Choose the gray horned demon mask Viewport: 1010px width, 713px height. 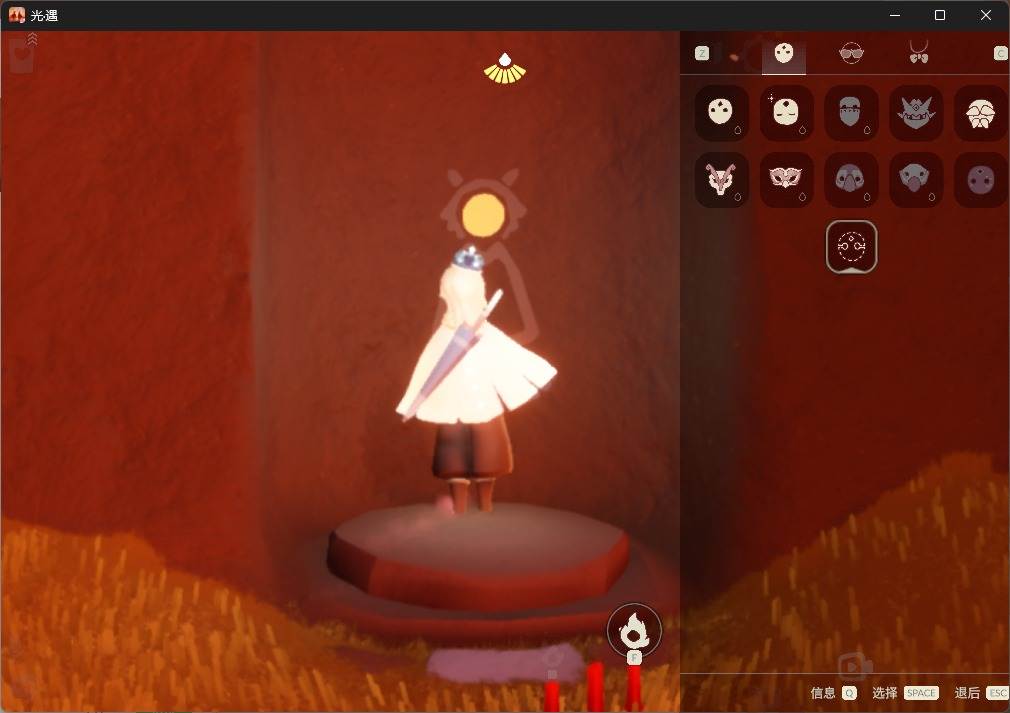(x=916, y=113)
